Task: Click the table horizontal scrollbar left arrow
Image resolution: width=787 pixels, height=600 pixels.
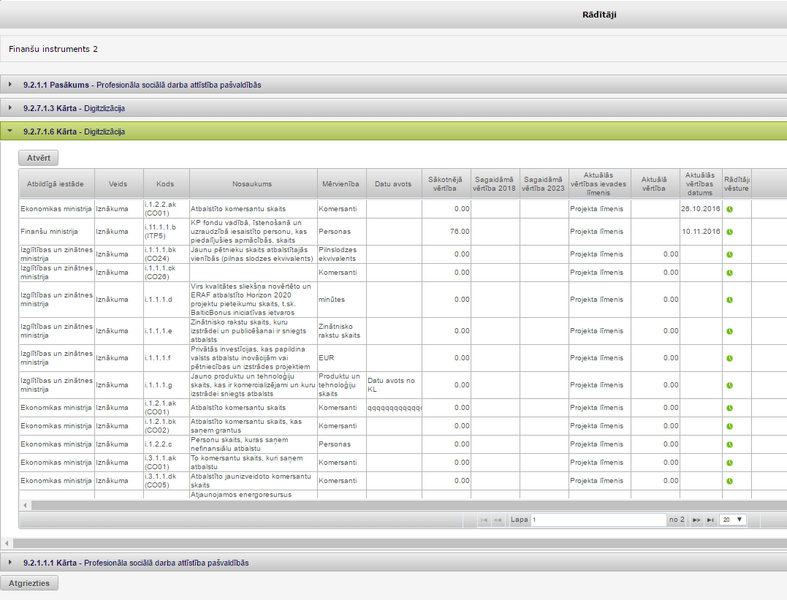Action: 25,505
